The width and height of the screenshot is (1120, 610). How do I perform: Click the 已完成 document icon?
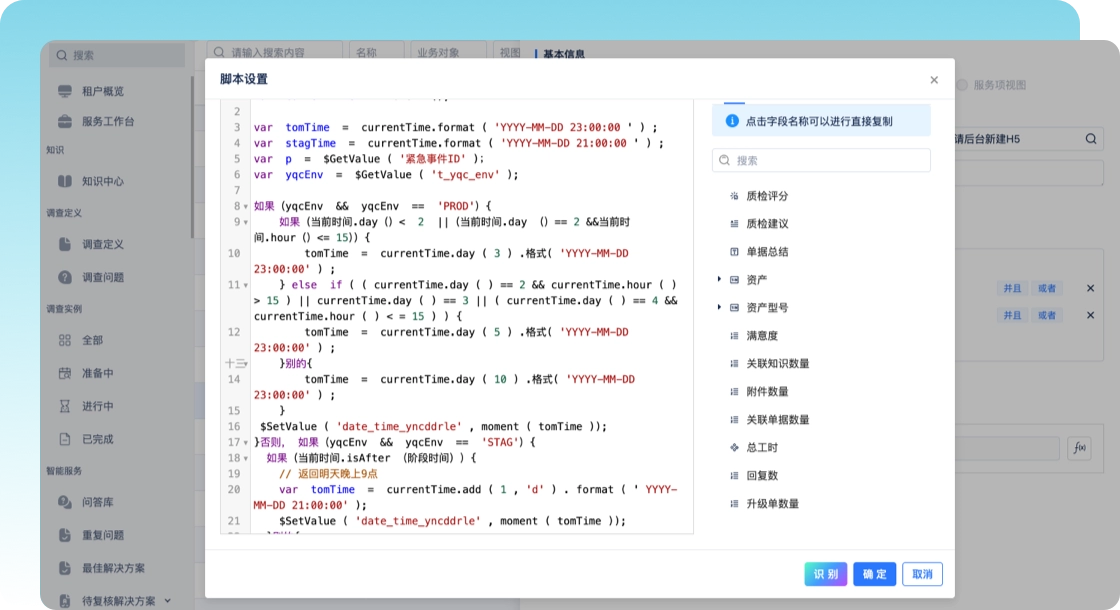pos(65,439)
